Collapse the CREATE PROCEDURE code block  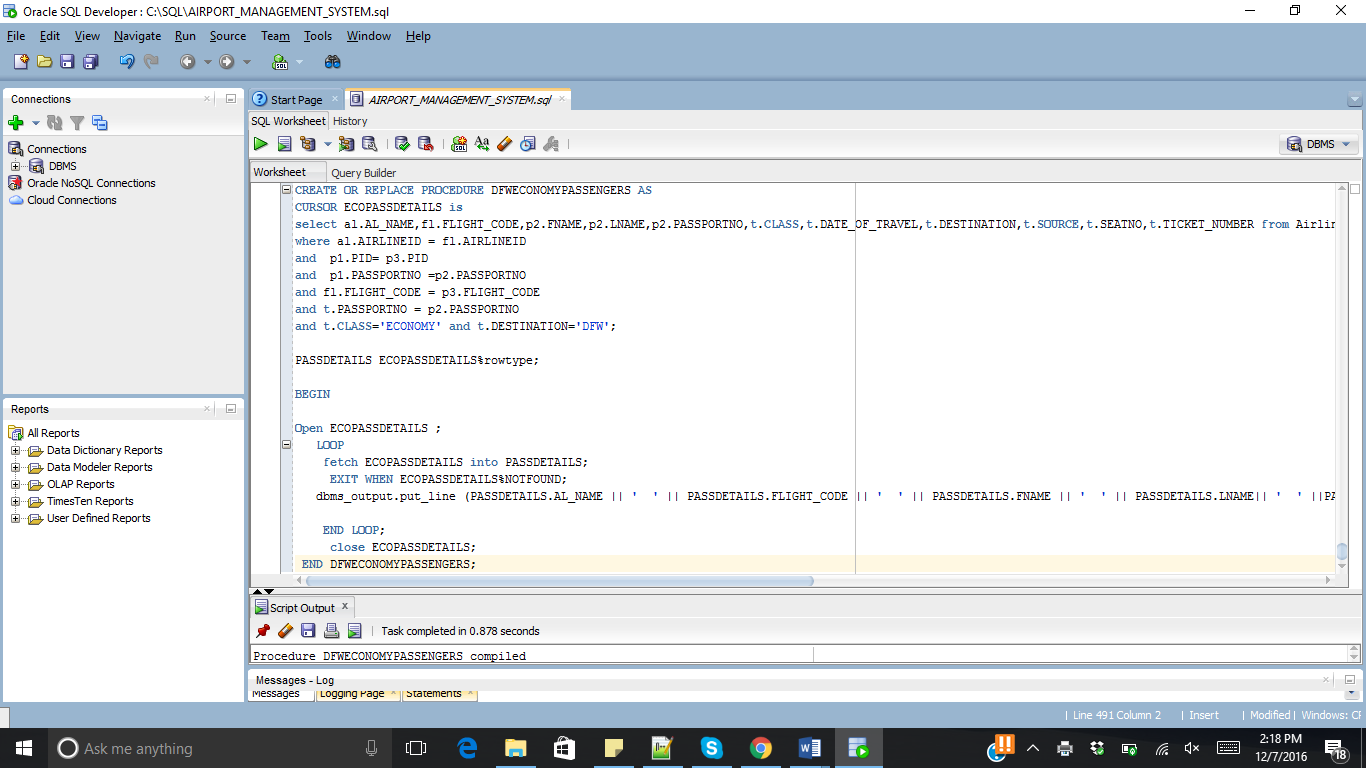point(288,190)
